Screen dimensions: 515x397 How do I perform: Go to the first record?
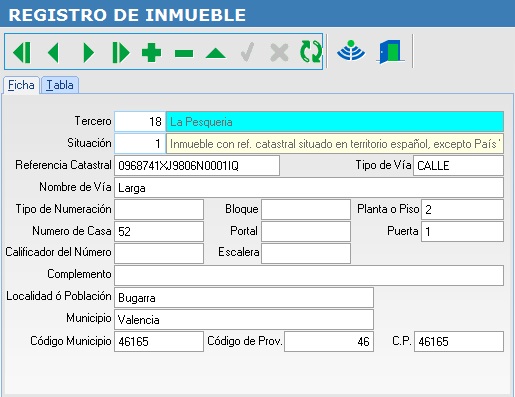pos(22,52)
